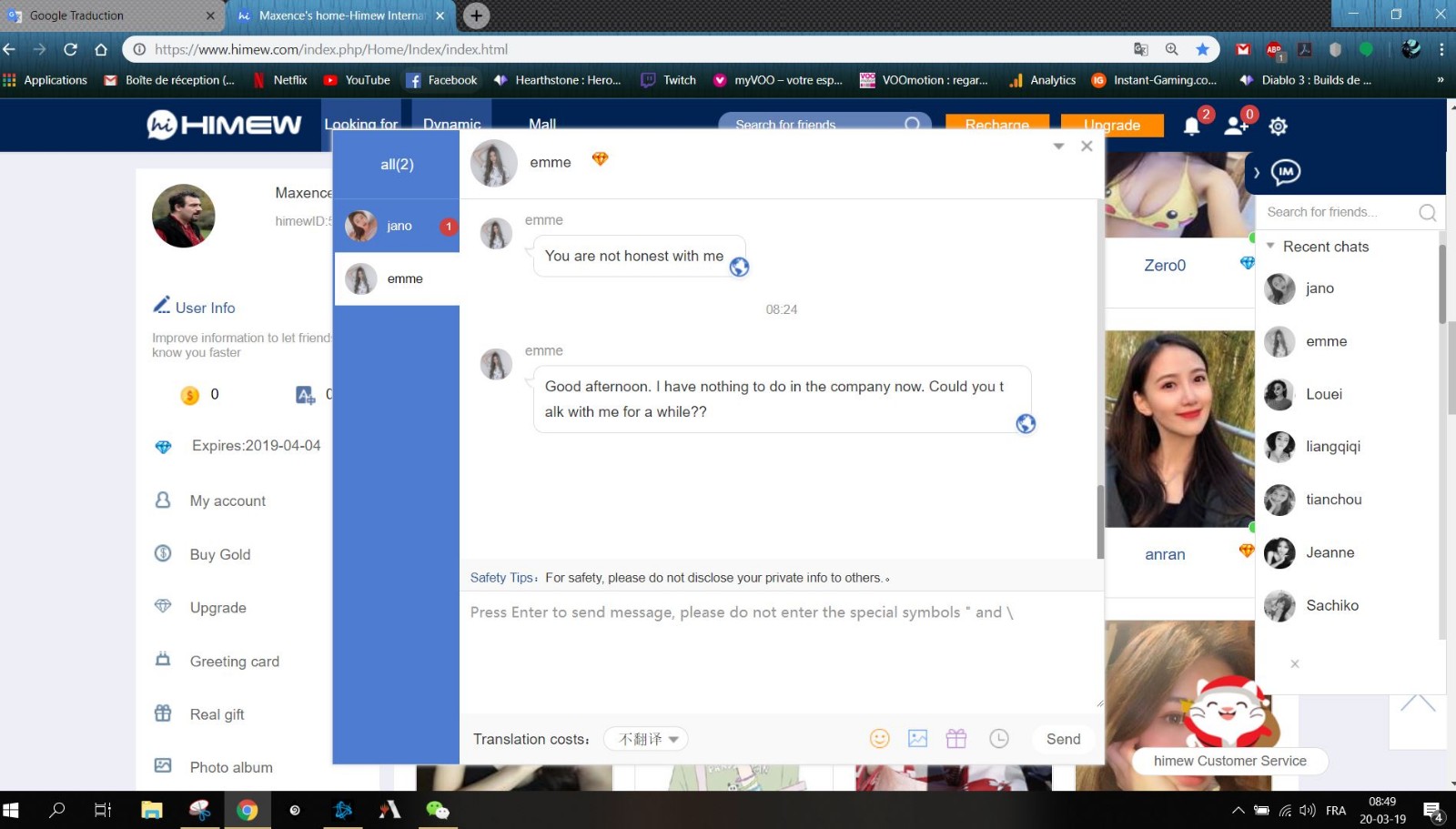Viewport: 1456px width, 829px height.
Task: Open settings gear in Himew header
Action: tap(1278, 126)
